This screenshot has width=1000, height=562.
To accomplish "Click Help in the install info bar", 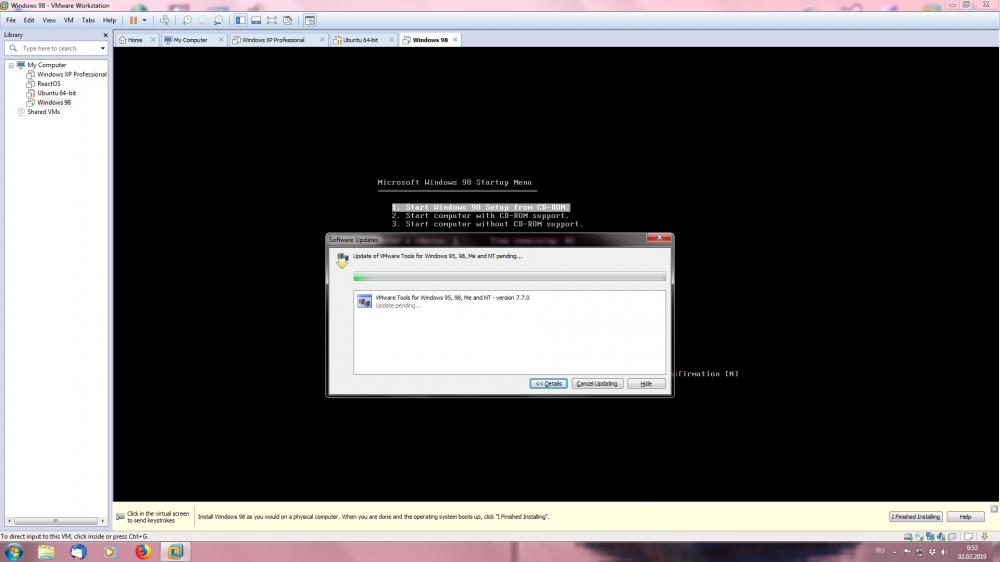I will (x=965, y=517).
